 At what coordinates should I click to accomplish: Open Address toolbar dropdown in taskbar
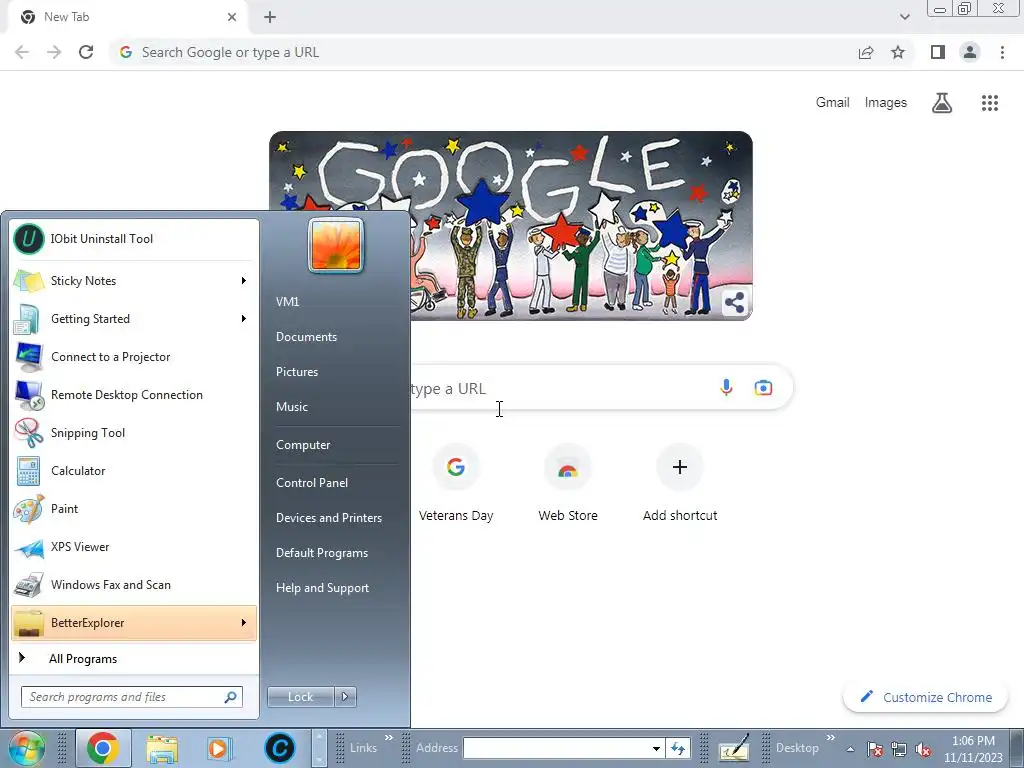656,748
